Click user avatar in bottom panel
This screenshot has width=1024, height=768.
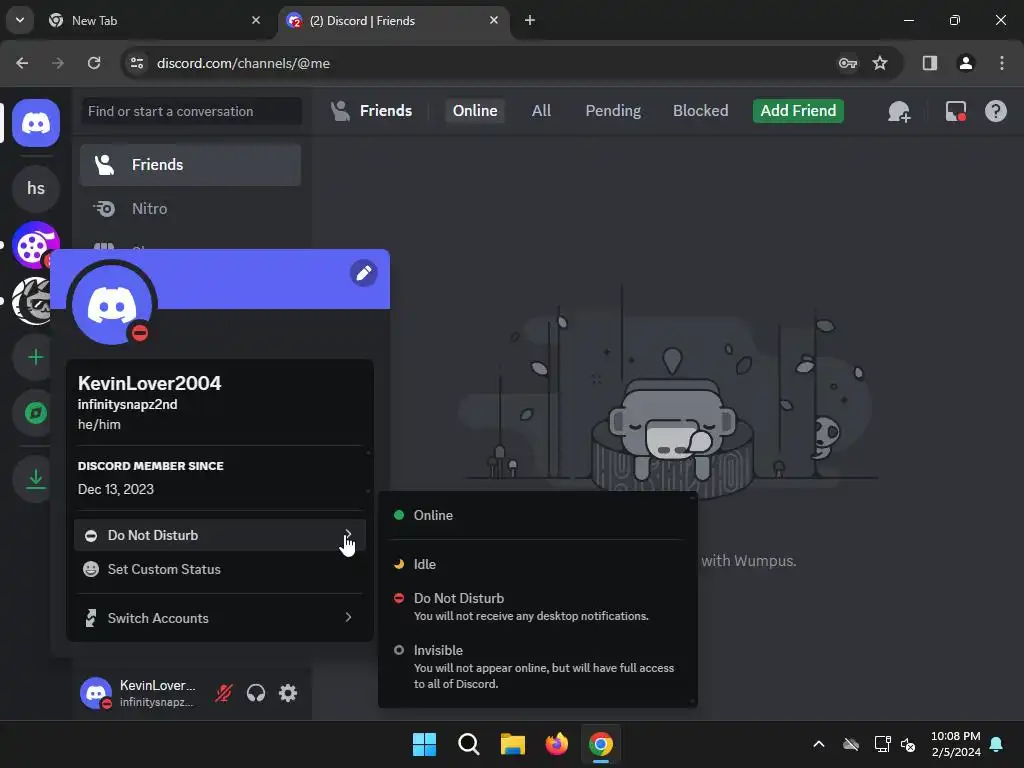pos(96,693)
